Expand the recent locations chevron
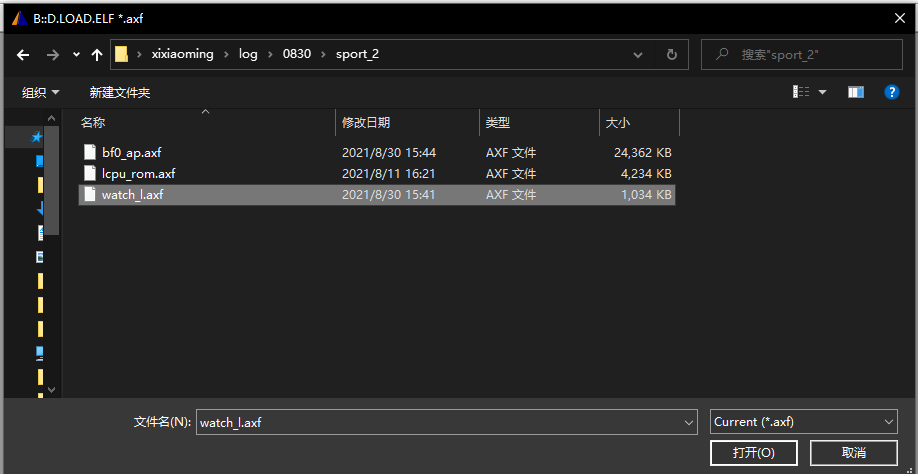 pyautogui.click(x=75, y=55)
